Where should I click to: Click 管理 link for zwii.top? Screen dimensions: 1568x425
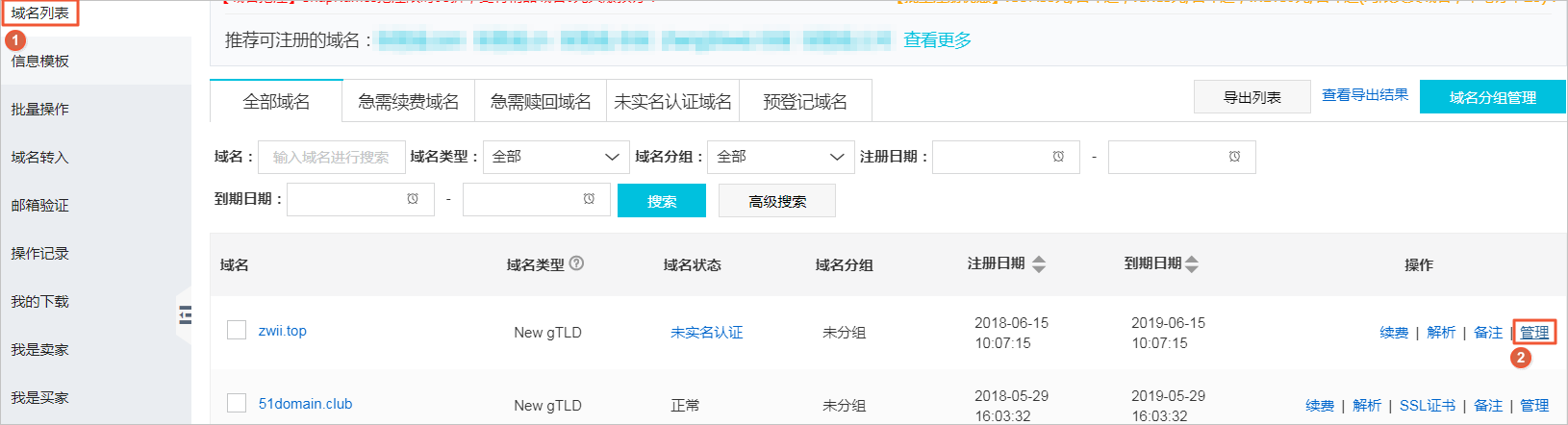1534,332
